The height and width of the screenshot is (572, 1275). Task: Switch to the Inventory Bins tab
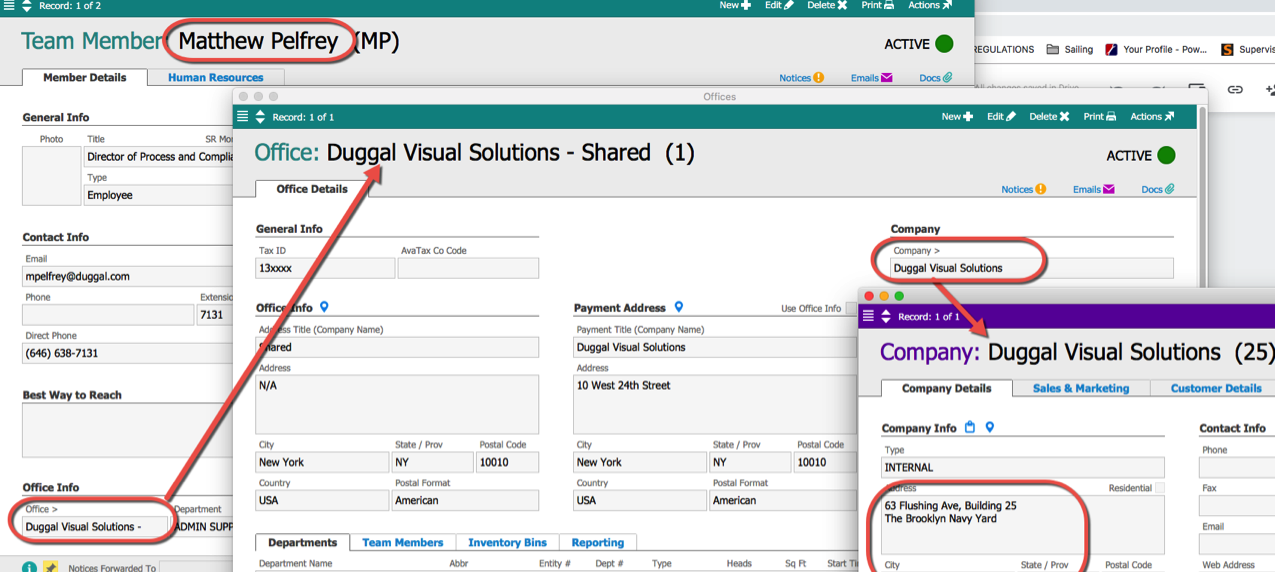click(507, 542)
